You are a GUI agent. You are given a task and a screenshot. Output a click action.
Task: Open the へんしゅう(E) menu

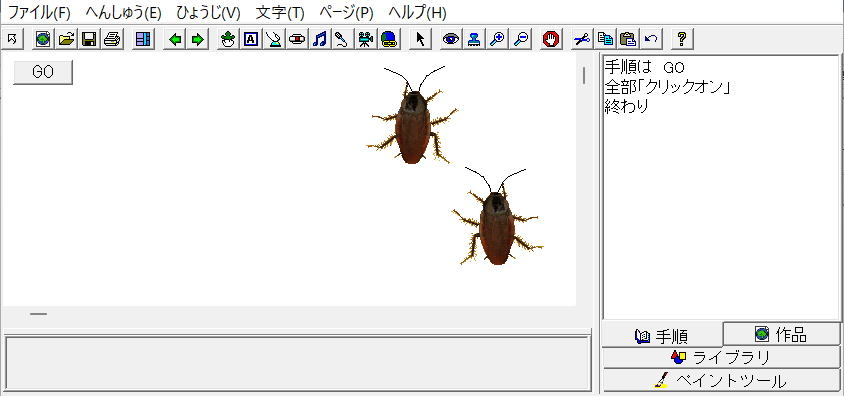tap(123, 12)
